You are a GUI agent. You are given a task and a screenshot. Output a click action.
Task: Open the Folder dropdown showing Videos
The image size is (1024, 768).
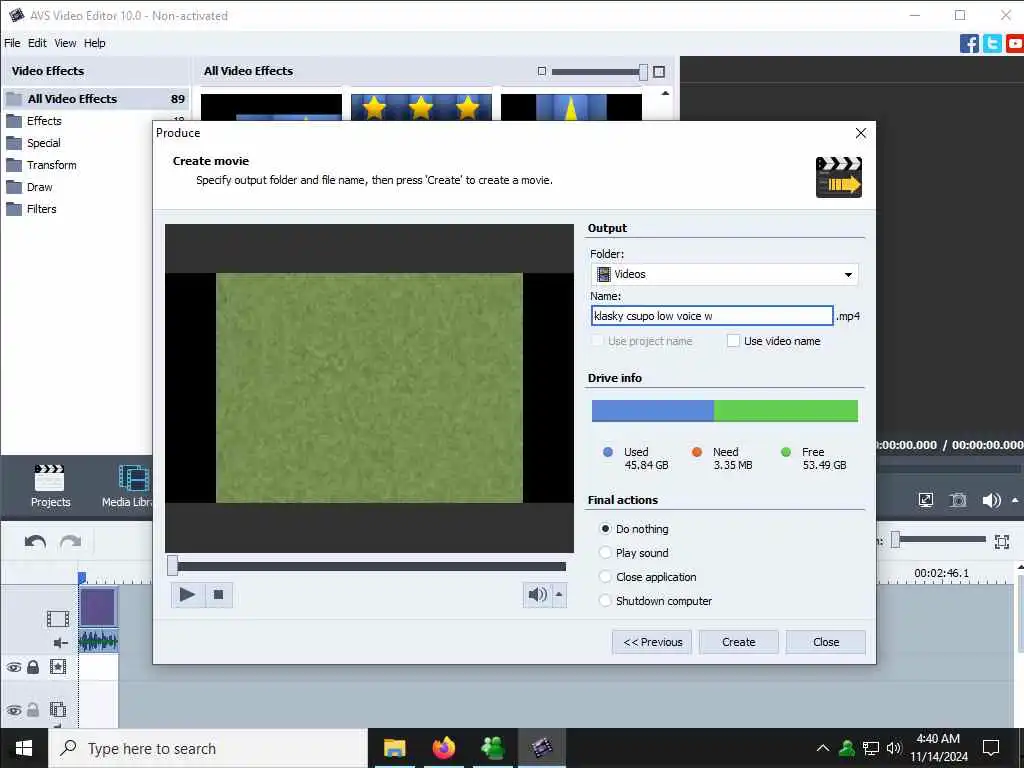(x=724, y=274)
